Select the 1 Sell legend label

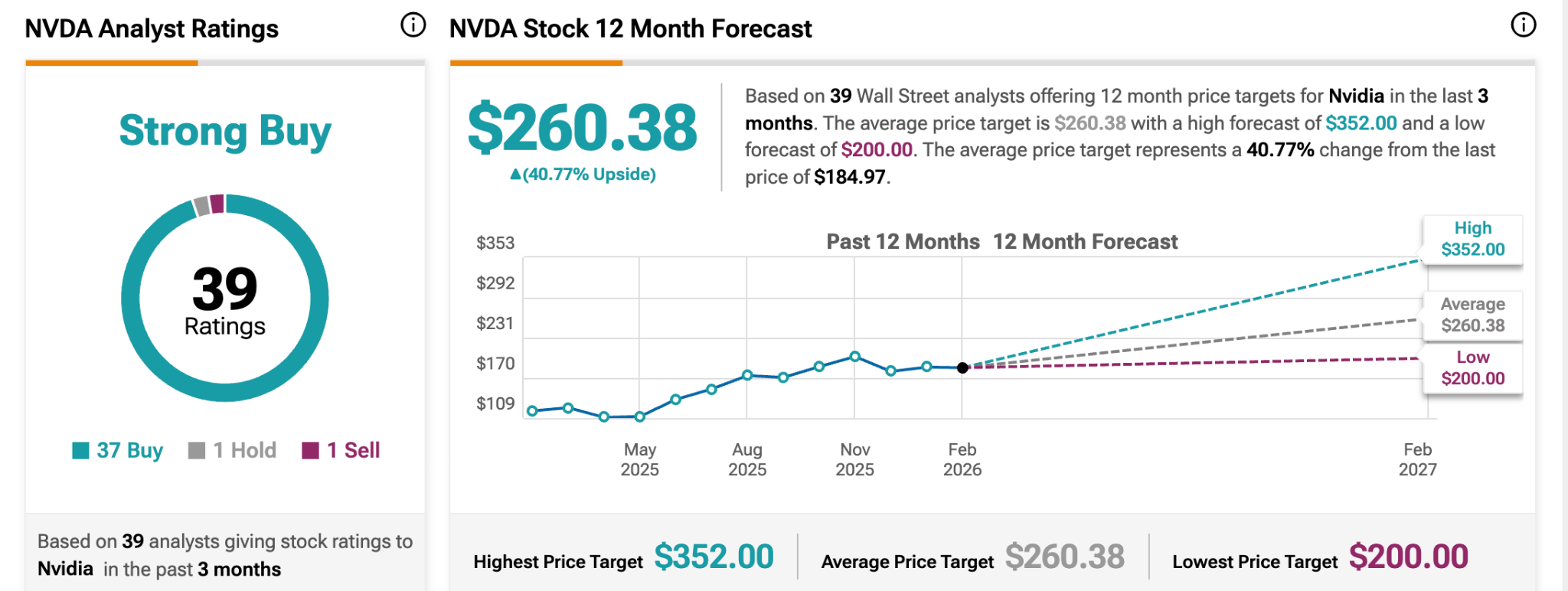tap(353, 450)
